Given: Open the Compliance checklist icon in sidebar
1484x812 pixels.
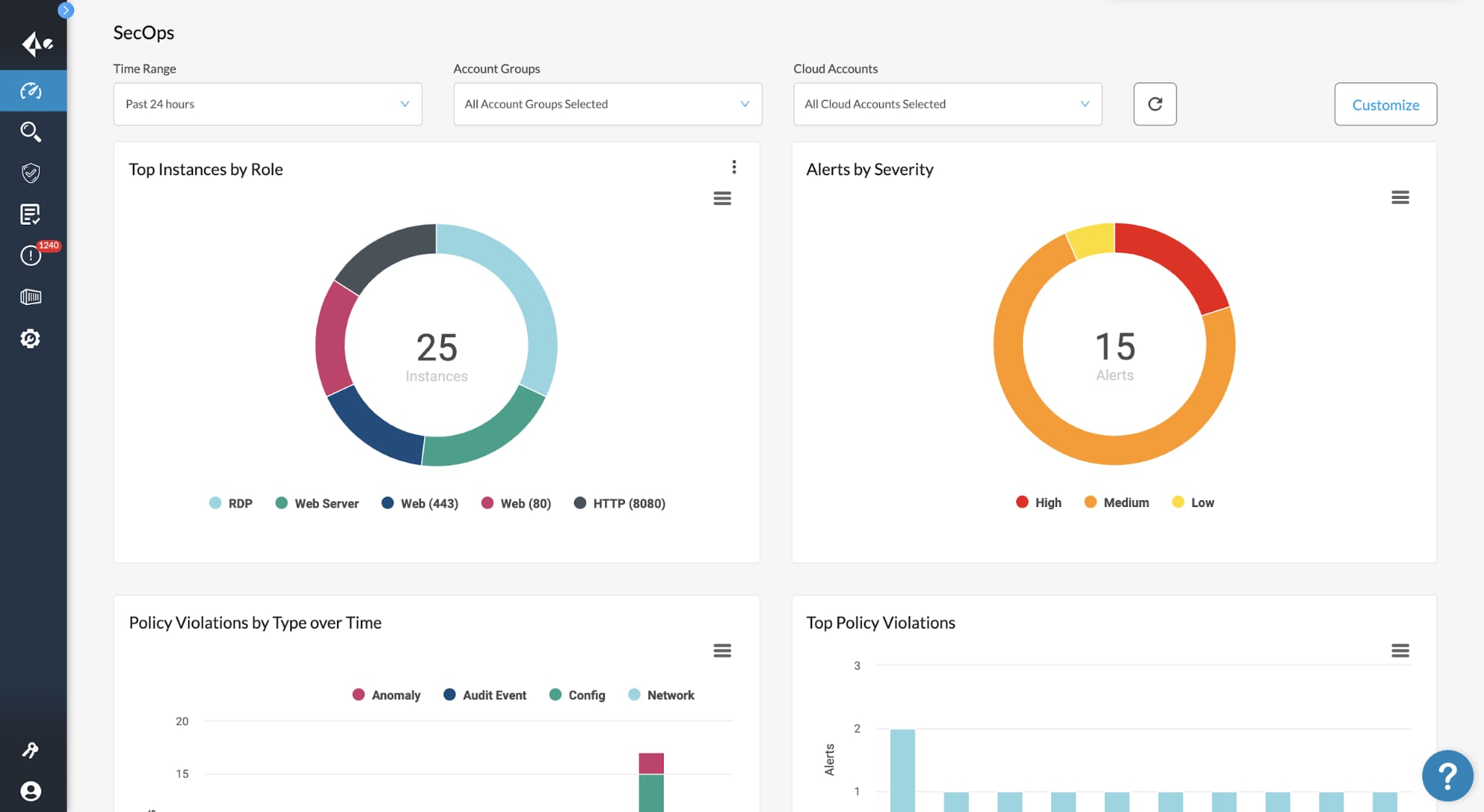Looking at the screenshot, I should (x=30, y=215).
